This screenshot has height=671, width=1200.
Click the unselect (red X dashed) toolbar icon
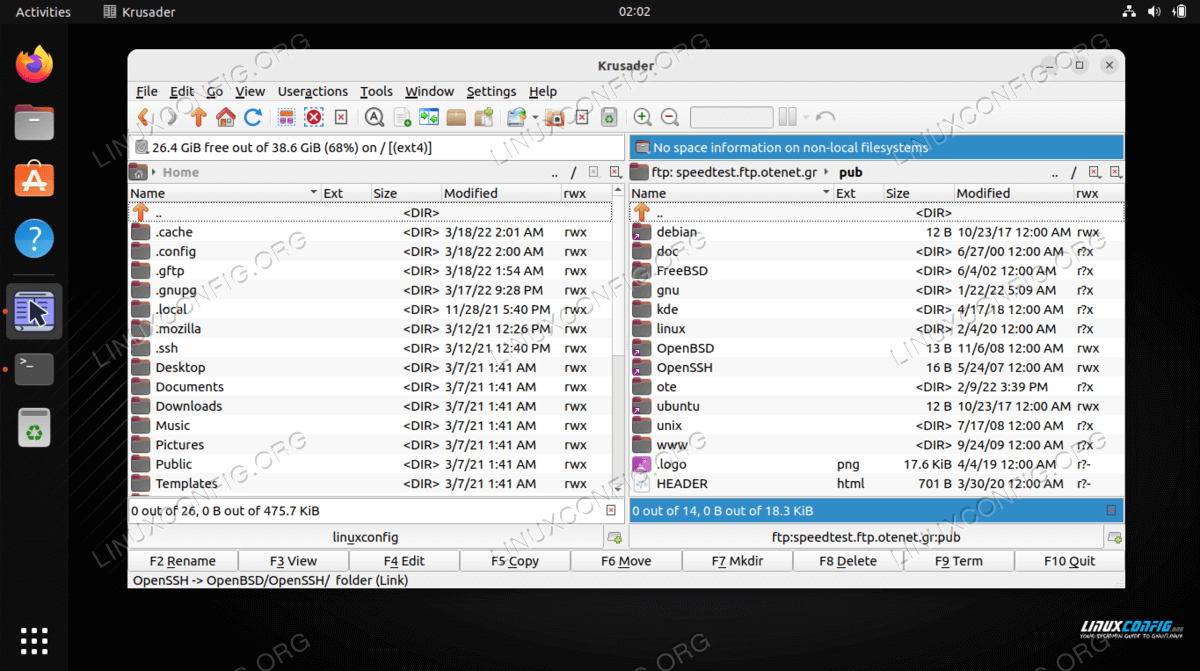(314, 118)
